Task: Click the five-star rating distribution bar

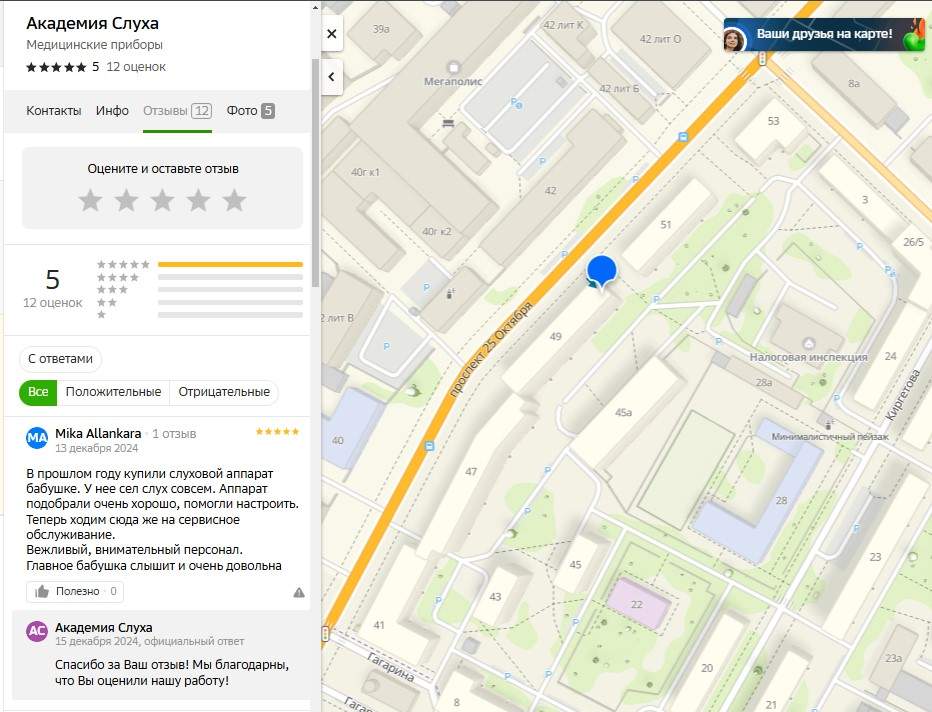Action: 230,265
